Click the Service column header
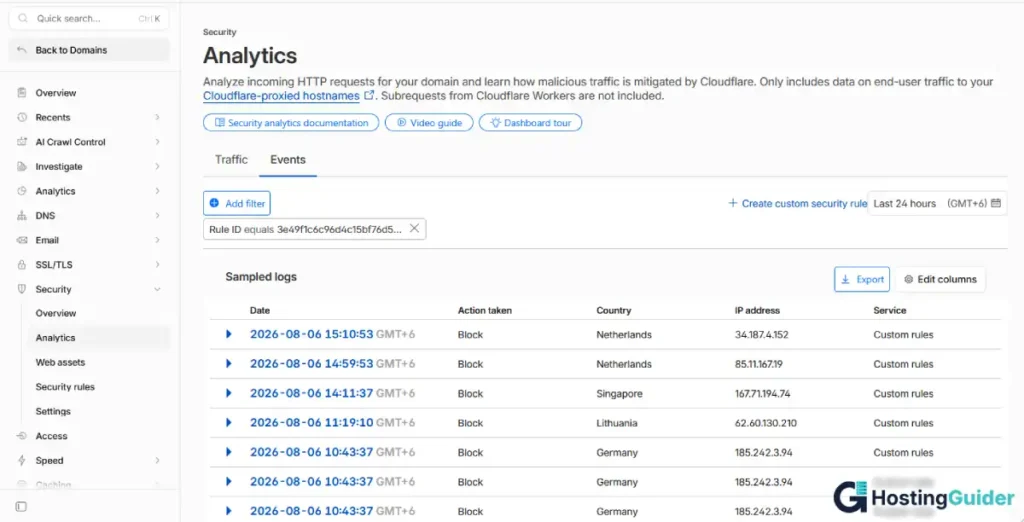1024x522 pixels. pyautogui.click(x=889, y=310)
